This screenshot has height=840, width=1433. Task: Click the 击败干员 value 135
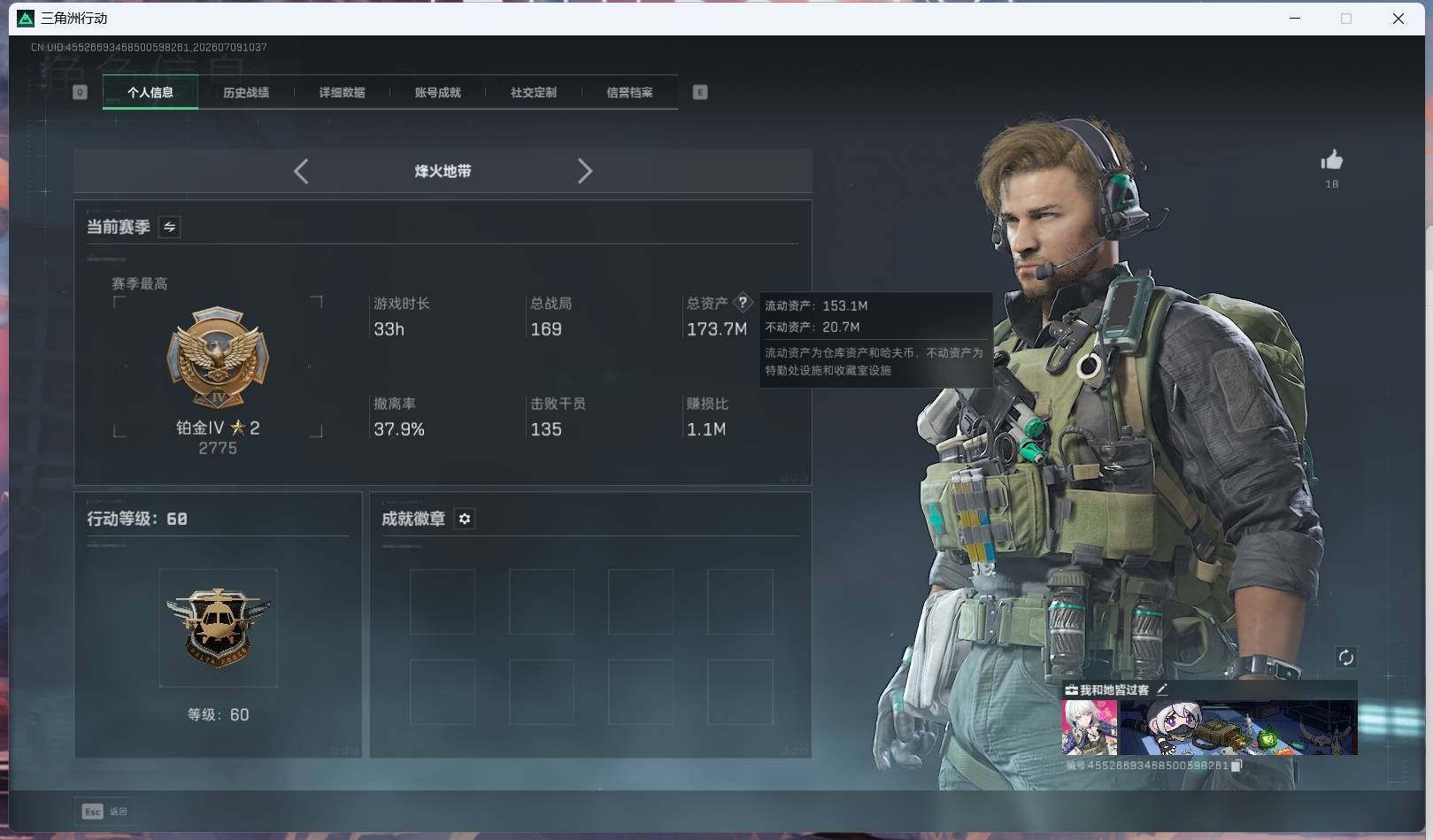pos(546,429)
